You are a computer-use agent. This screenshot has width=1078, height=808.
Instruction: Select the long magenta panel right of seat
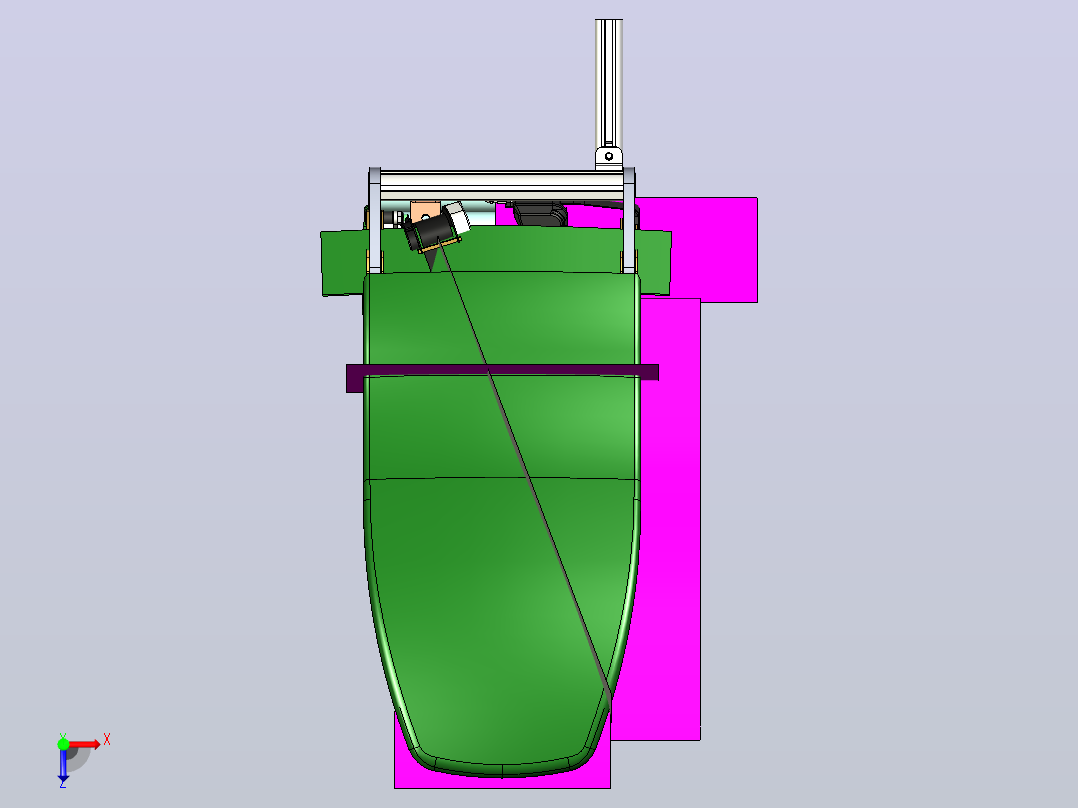[x=670, y=519]
